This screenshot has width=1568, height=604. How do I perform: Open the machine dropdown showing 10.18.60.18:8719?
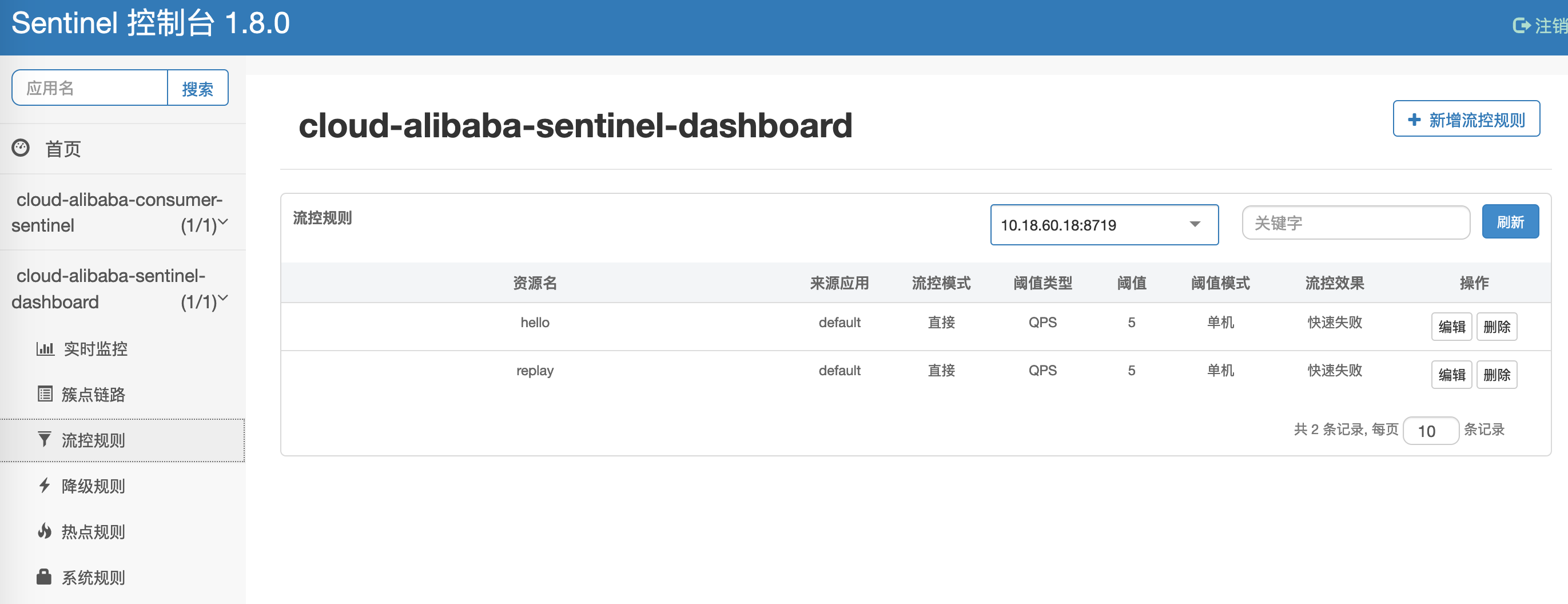[1104, 225]
